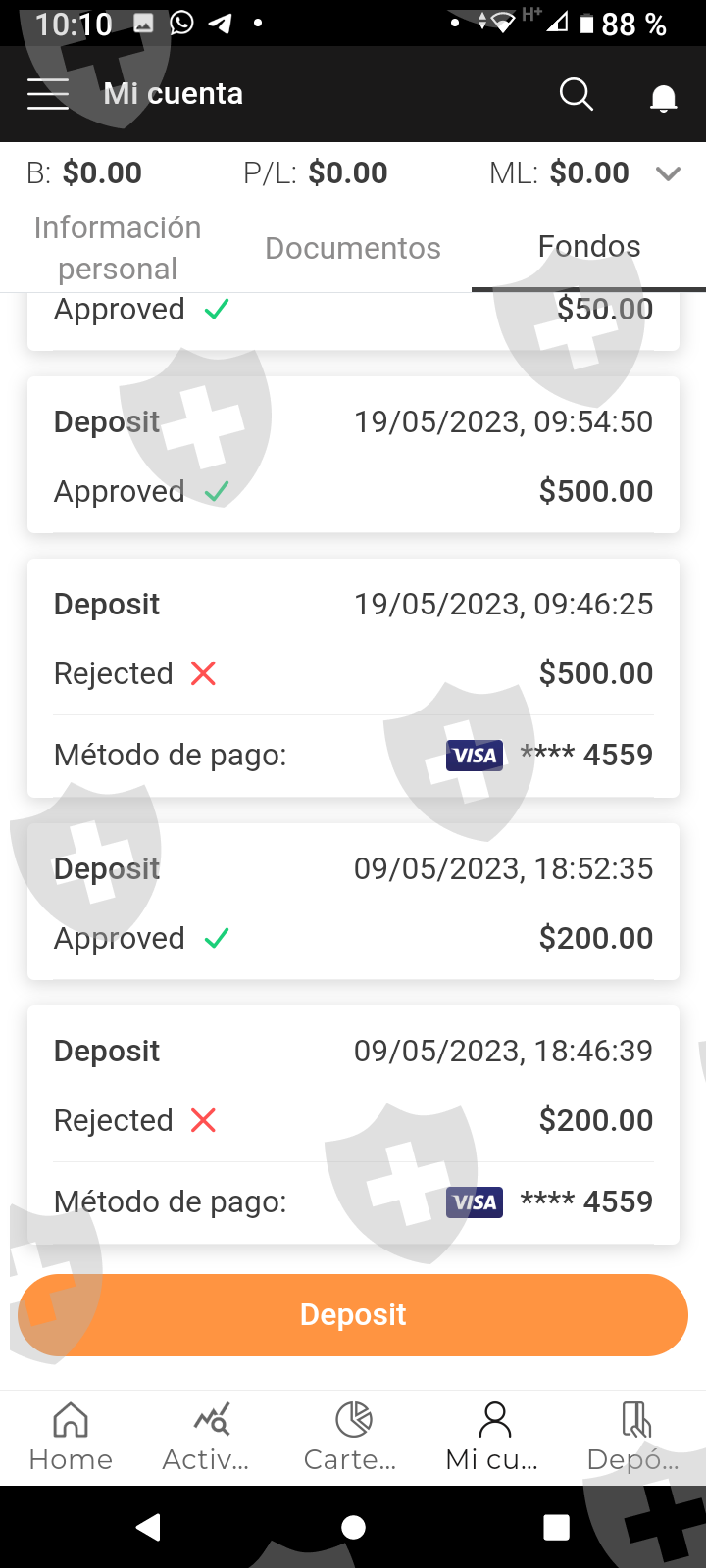The height and width of the screenshot is (1568, 706).
Task: Open approved $200.00 deposit at 18:52:35
Action: (x=353, y=903)
